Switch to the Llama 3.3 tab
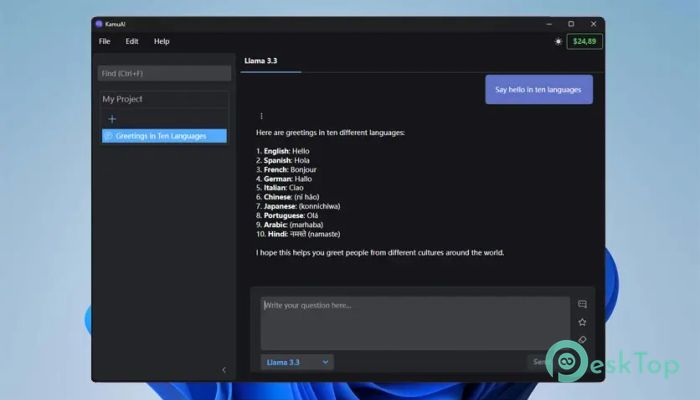The height and width of the screenshot is (400, 700). pos(261,61)
